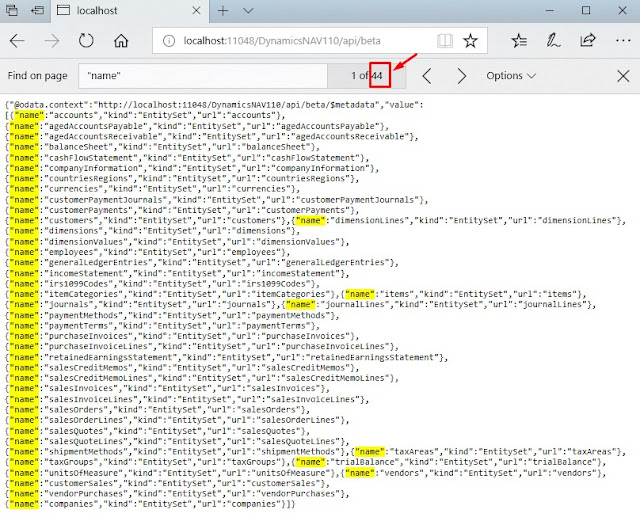Open reading view from address bar
Screen dimensions: 640x521
click(x=444, y=41)
